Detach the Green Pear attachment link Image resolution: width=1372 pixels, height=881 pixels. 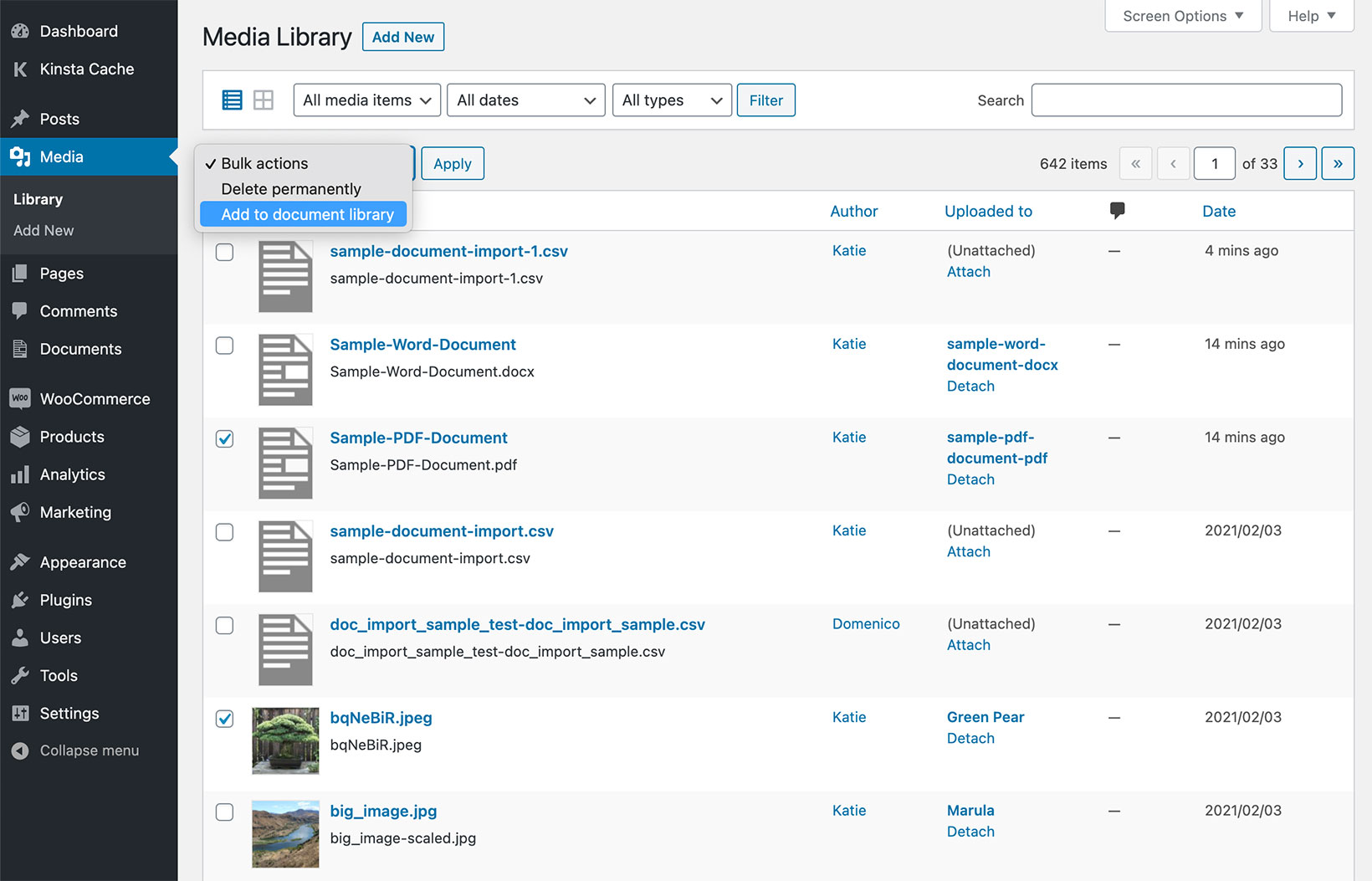point(970,739)
